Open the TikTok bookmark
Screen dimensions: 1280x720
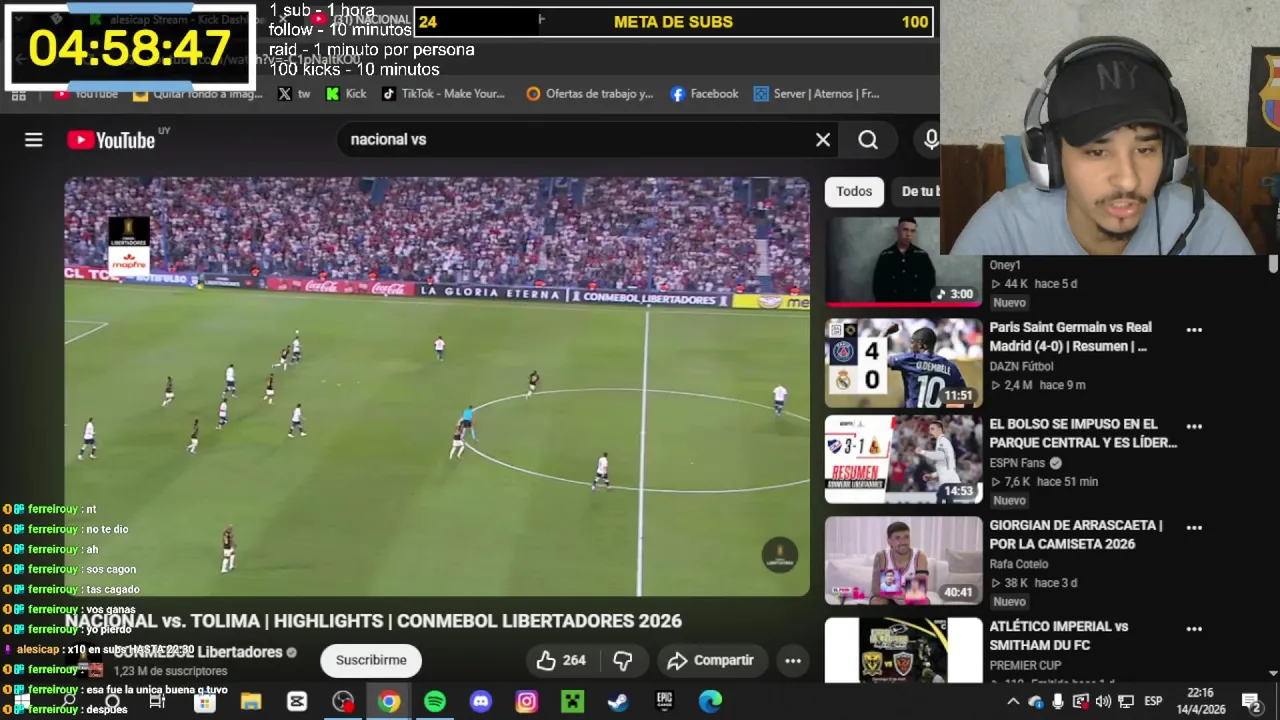point(443,94)
